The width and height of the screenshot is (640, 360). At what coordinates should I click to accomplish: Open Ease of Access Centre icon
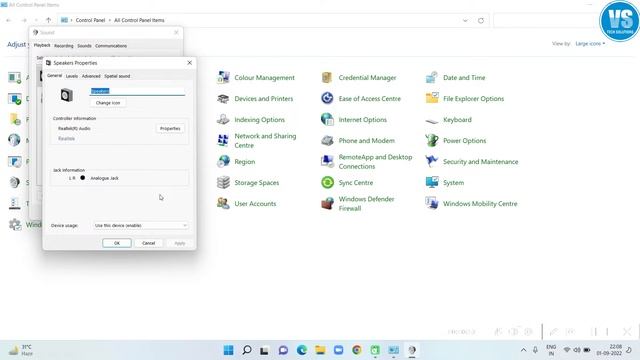tap(327, 98)
